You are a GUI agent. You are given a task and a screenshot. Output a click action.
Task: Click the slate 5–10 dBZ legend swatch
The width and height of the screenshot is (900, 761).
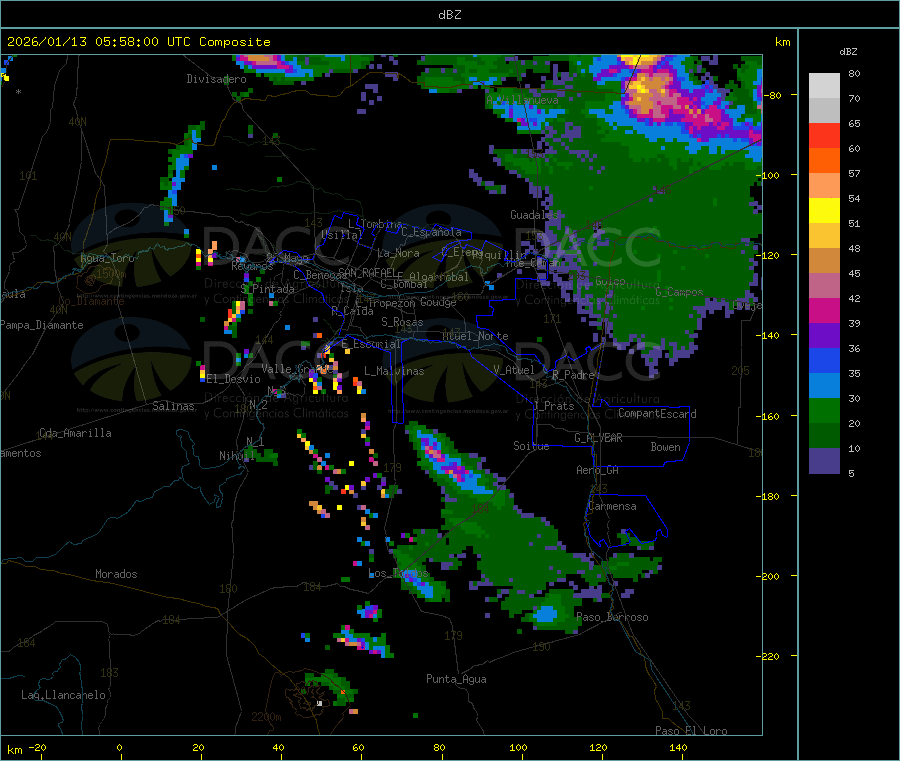tap(824, 461)
